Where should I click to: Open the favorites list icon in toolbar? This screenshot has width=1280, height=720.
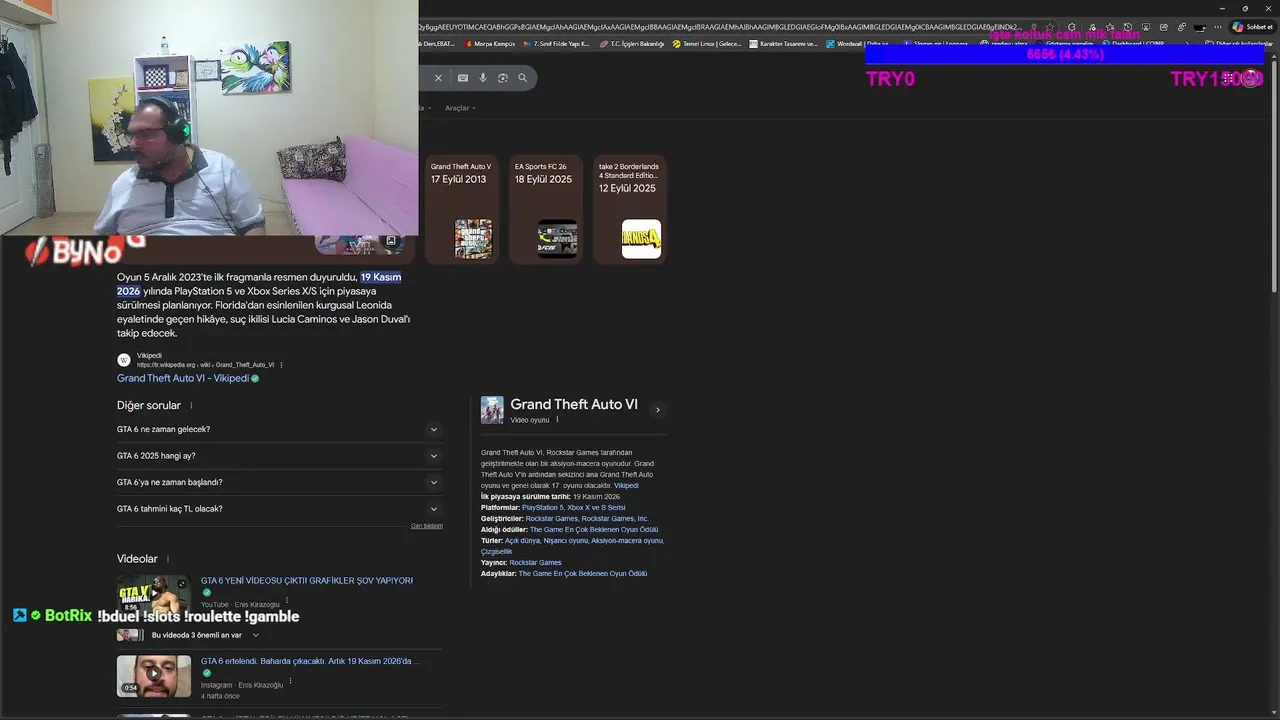pos(1109,27)
